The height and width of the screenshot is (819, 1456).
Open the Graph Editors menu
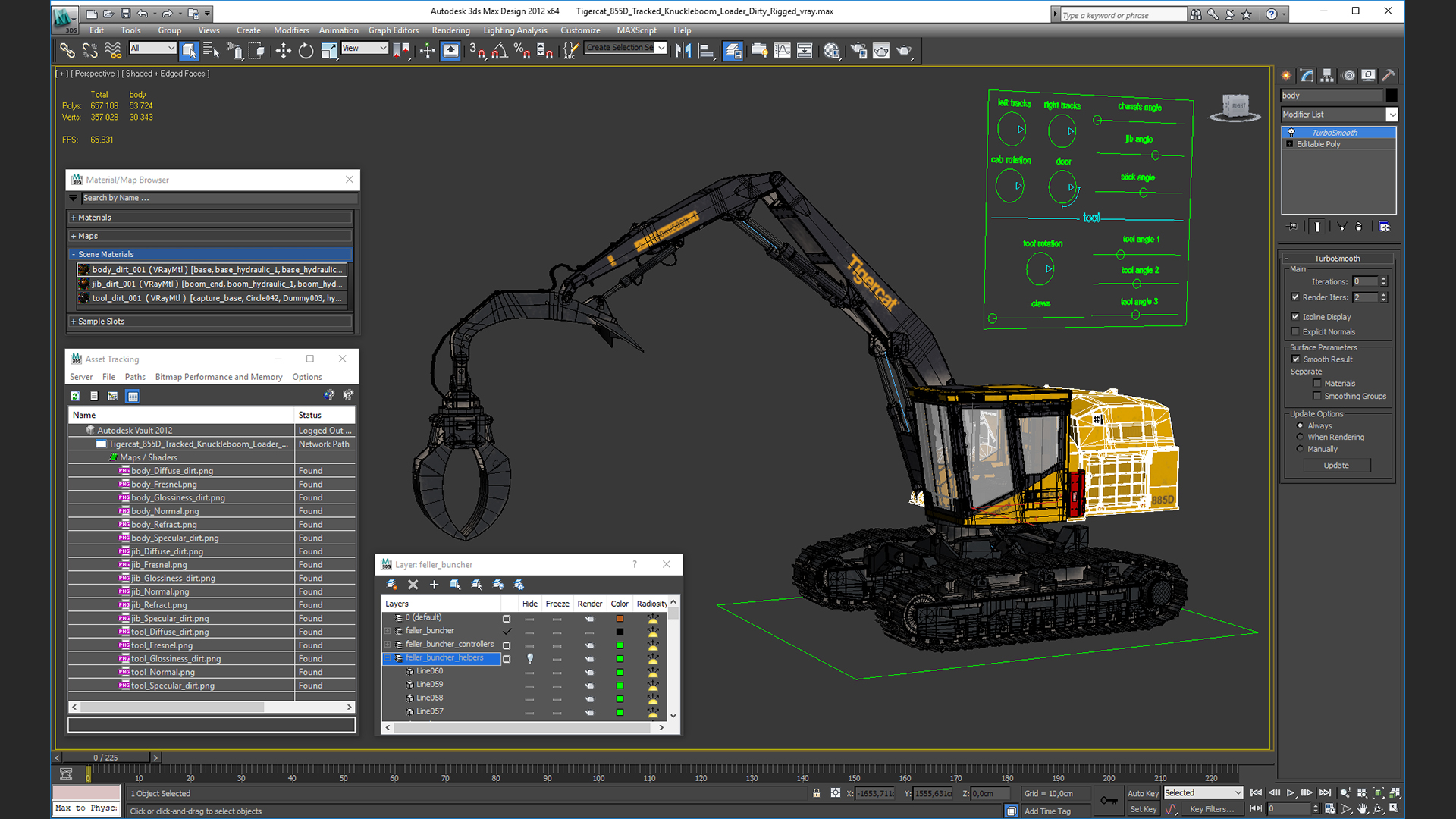click(394, 30)
